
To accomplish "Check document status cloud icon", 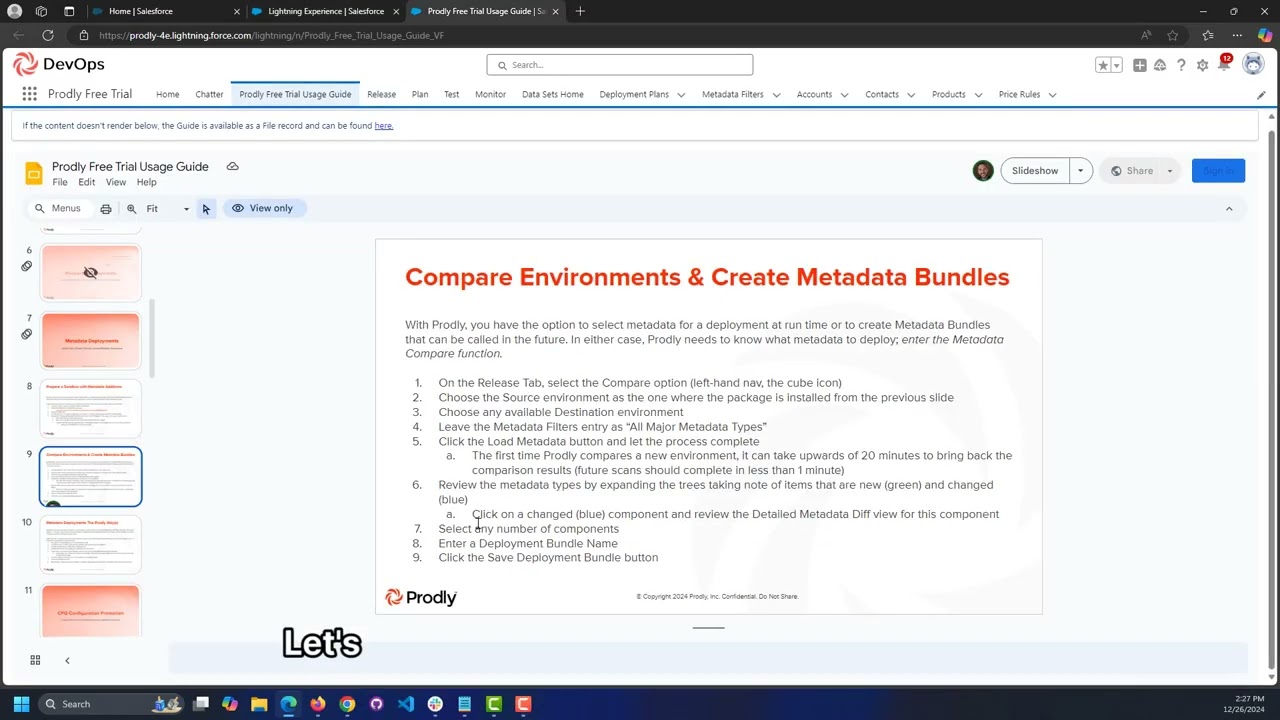I will point(232,166).
